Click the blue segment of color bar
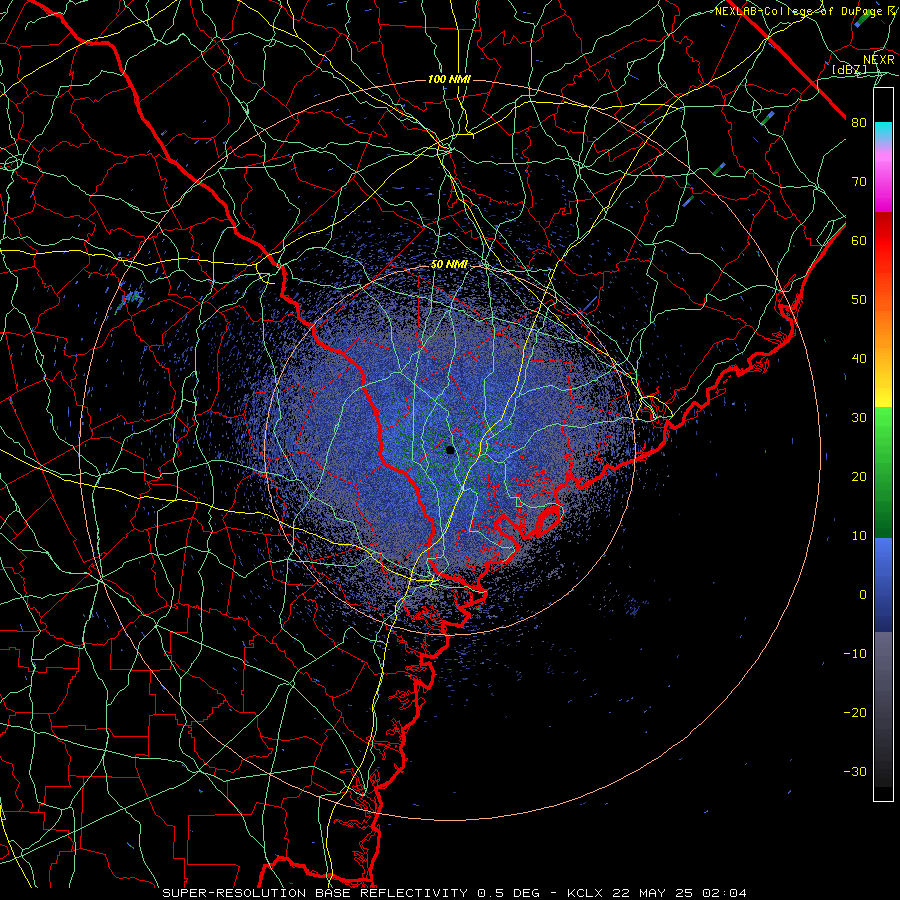This screenshot has width=900, height=900. (883, 584)
